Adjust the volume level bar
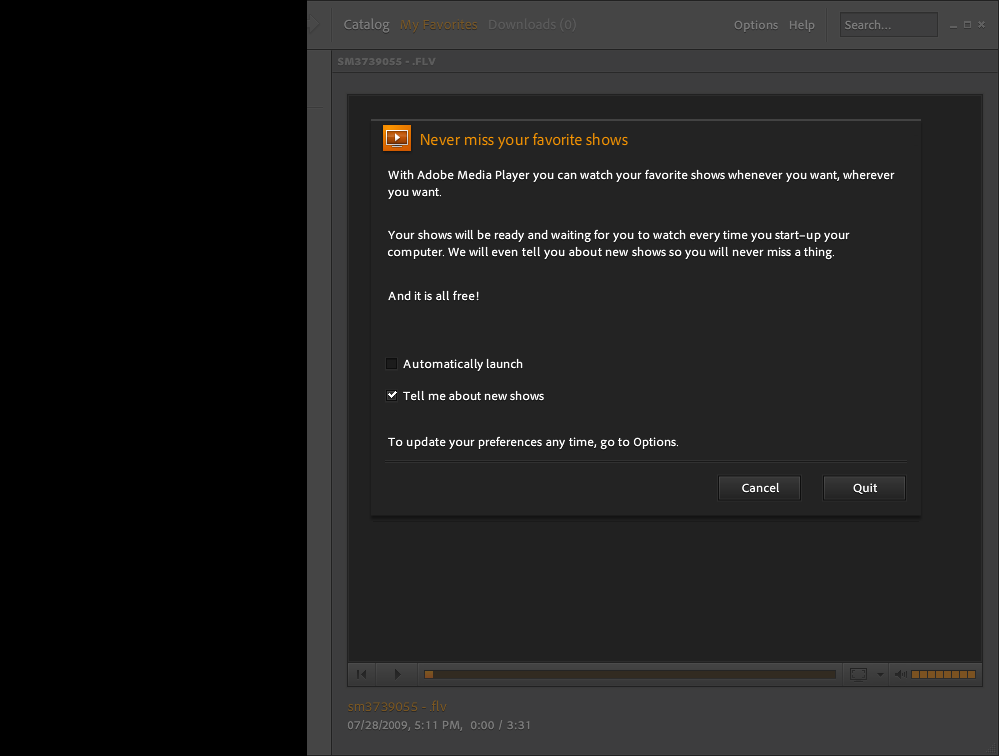This screenshot has width=999, height=756. [x=942, y=674]
